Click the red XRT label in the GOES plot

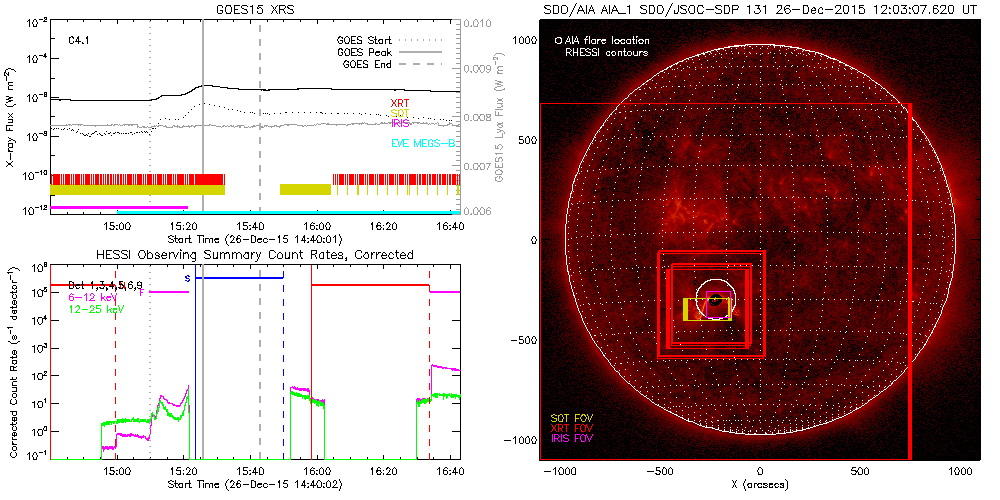(x=400, y=104)
